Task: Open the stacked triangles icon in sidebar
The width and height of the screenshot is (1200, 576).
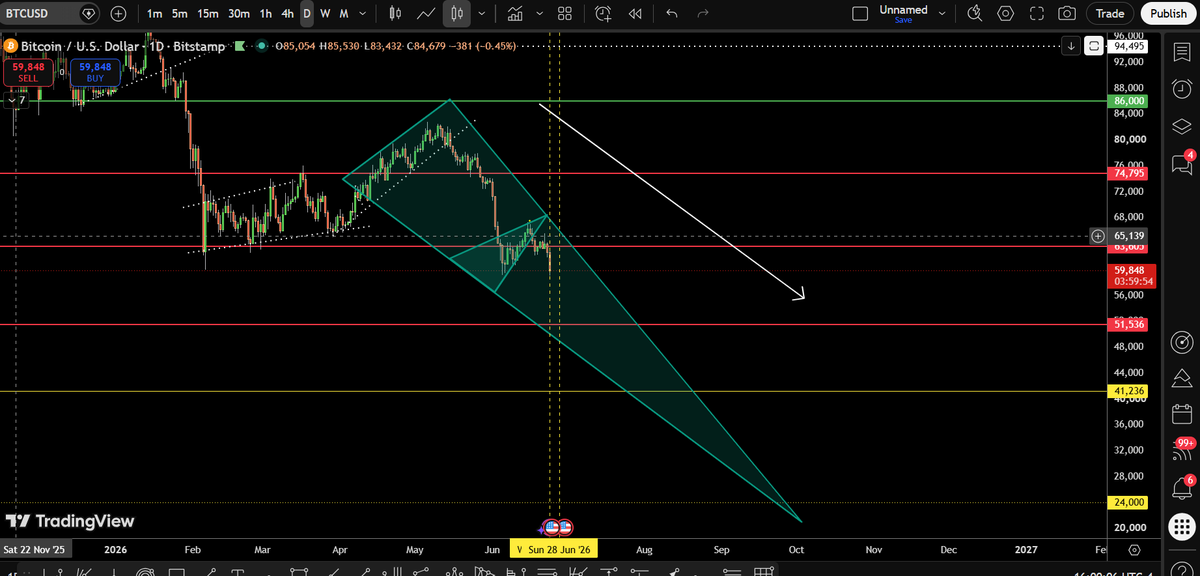Action: pos(1182,379)
